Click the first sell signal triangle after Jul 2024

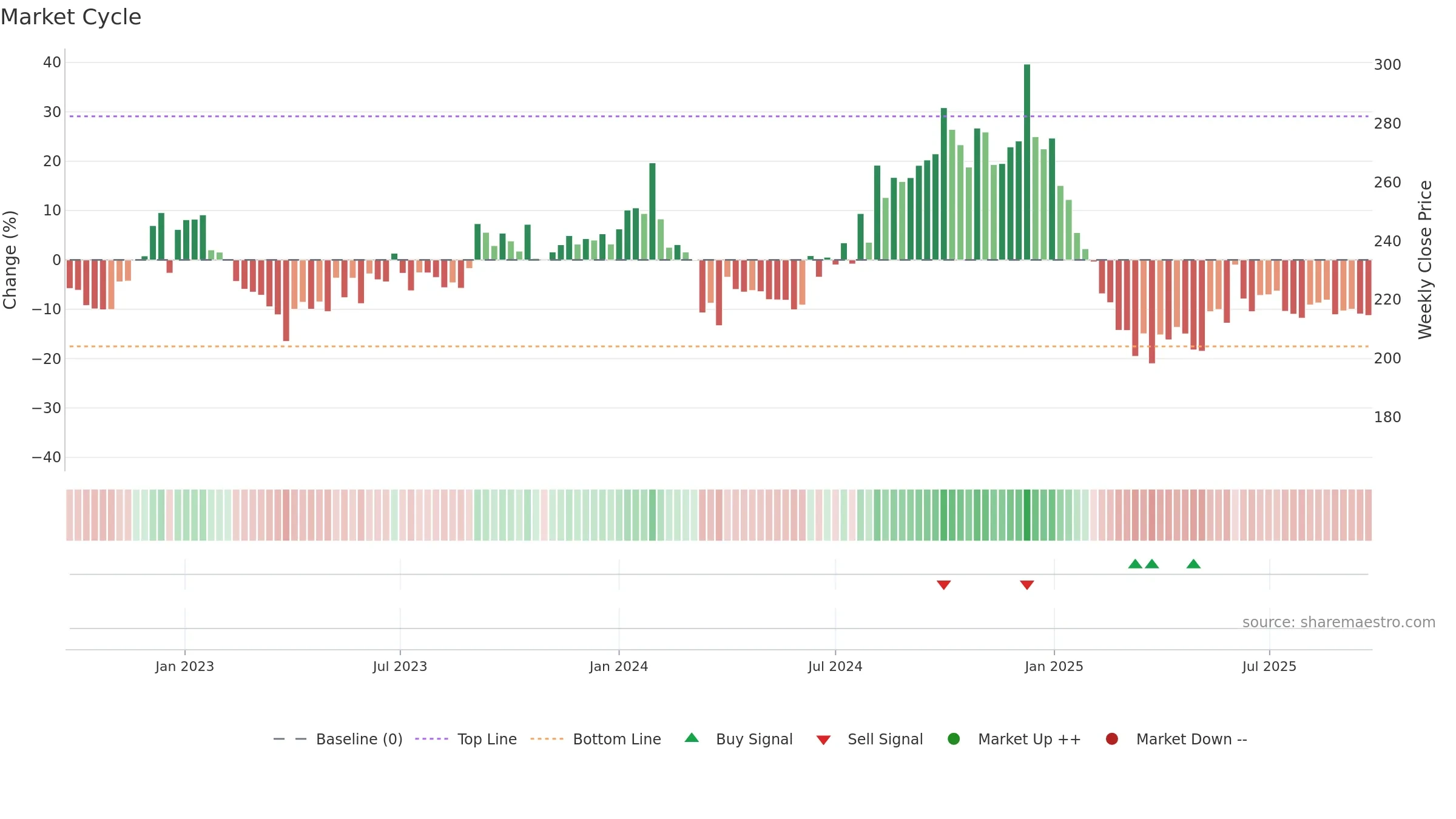(x=943, y=585)
